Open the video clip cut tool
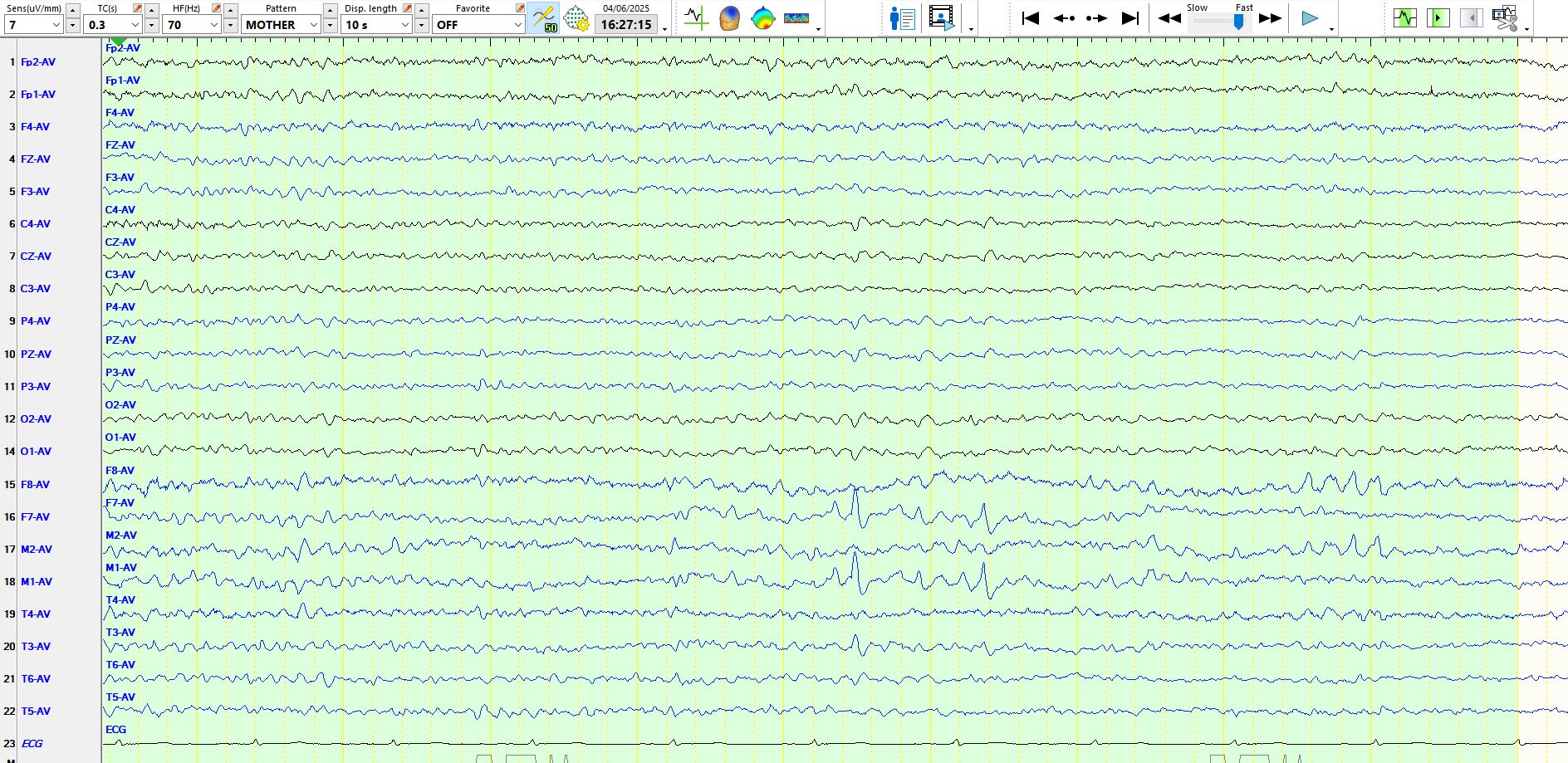1568x763 pixels. point(1505,17)
